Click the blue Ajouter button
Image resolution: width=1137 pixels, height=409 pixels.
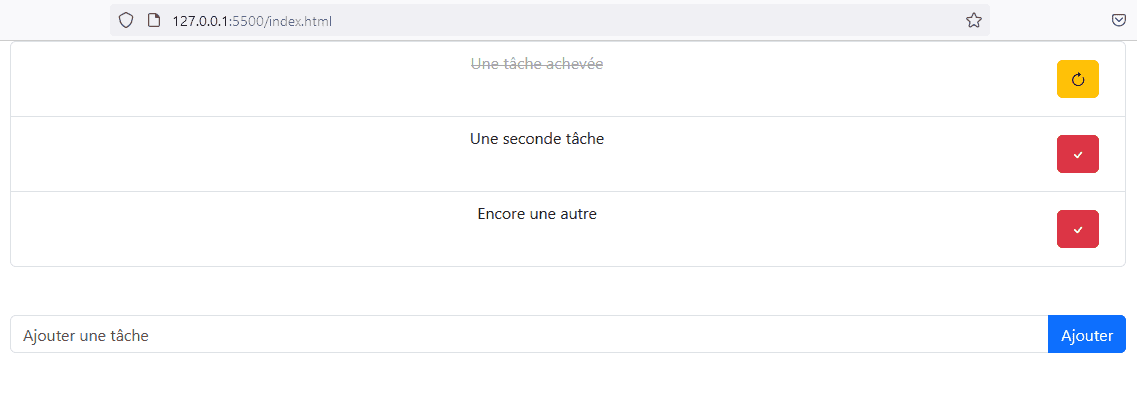point(1087,334)
